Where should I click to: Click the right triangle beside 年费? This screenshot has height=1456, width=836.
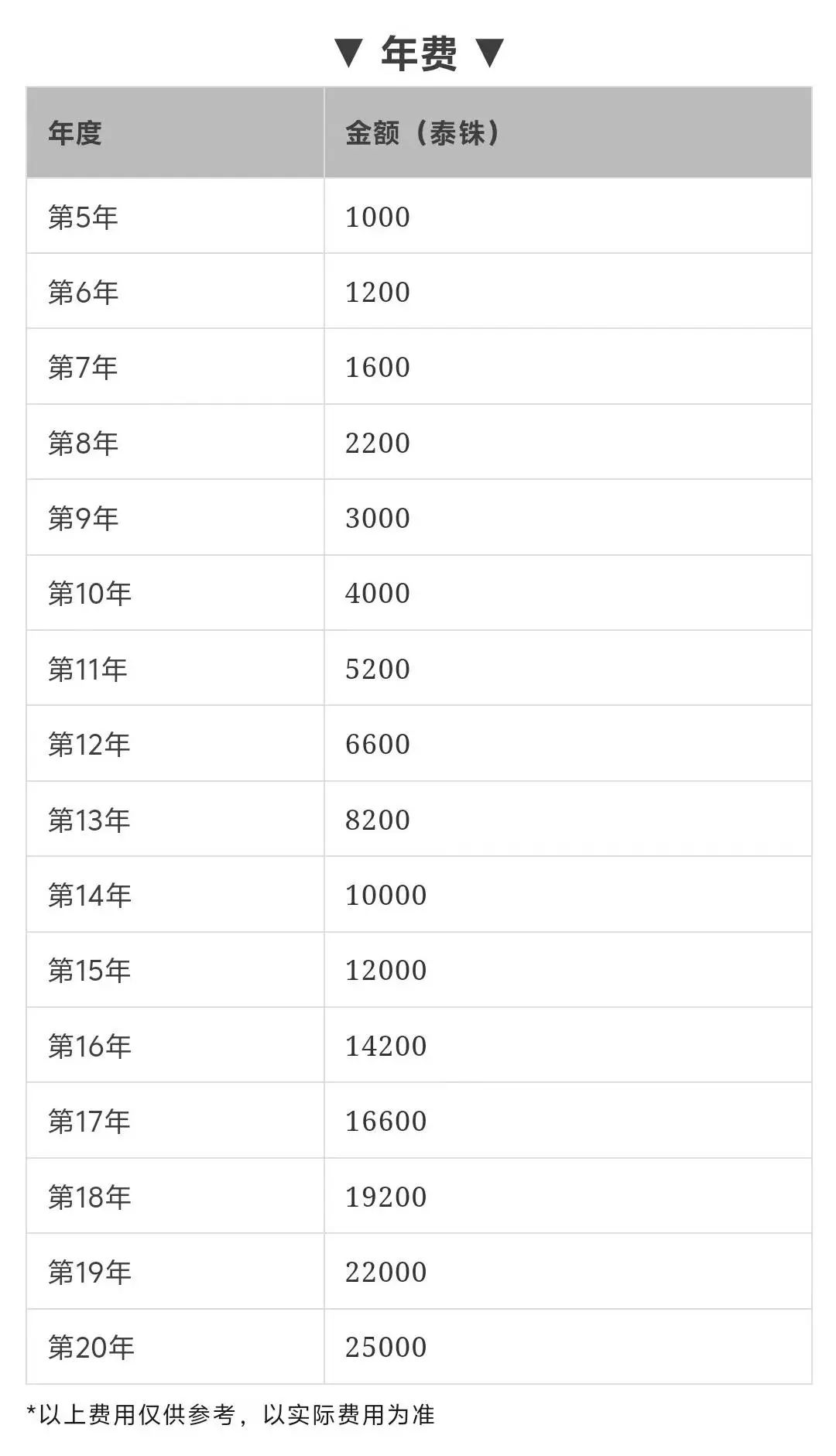click(x=489, y=53)
